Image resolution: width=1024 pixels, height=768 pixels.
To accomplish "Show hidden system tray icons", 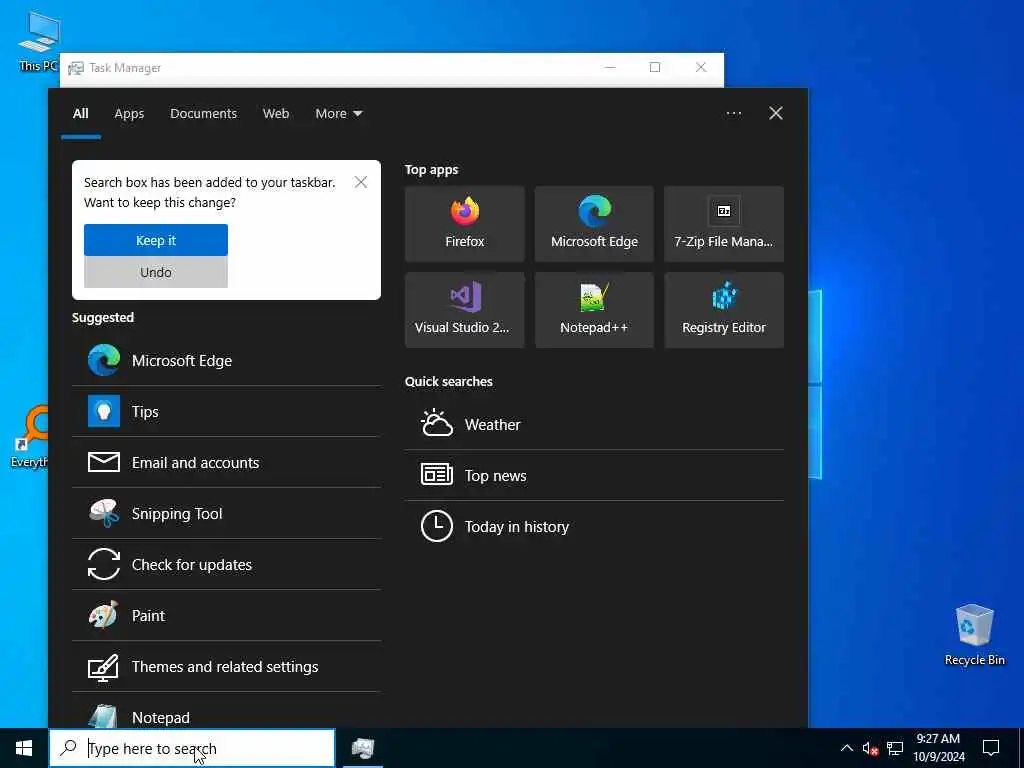I will click(x=846, y=748).
